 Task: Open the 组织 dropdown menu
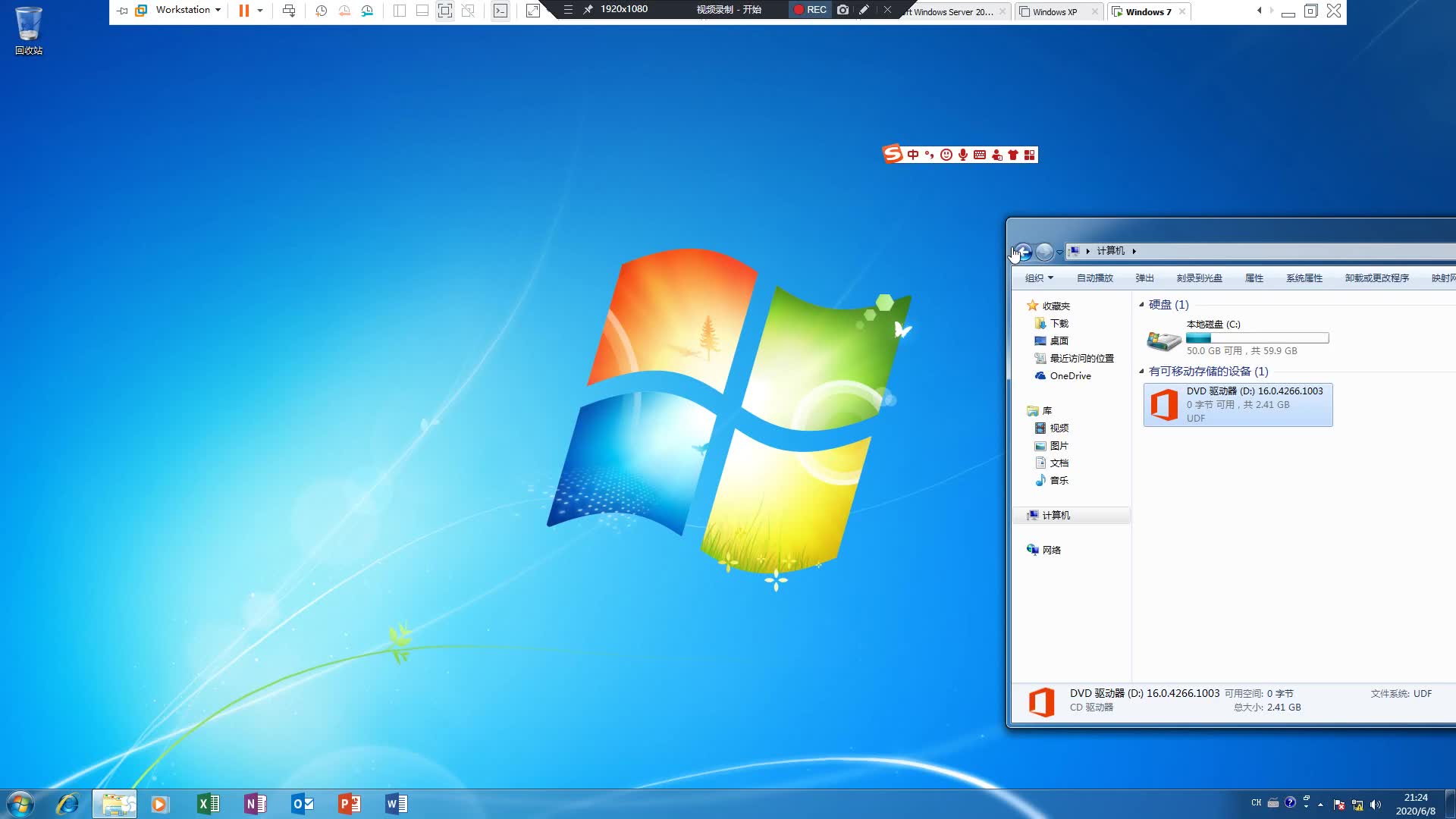click(x=1038, y=278)
